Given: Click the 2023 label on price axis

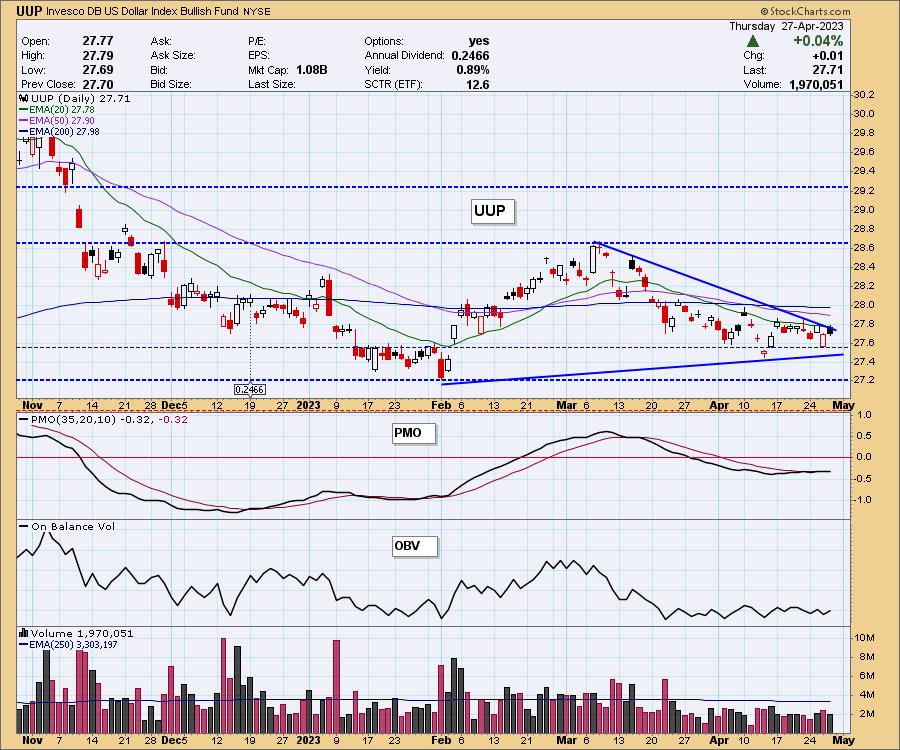Looking at the screenshot, I should click(x=308, y=405).
